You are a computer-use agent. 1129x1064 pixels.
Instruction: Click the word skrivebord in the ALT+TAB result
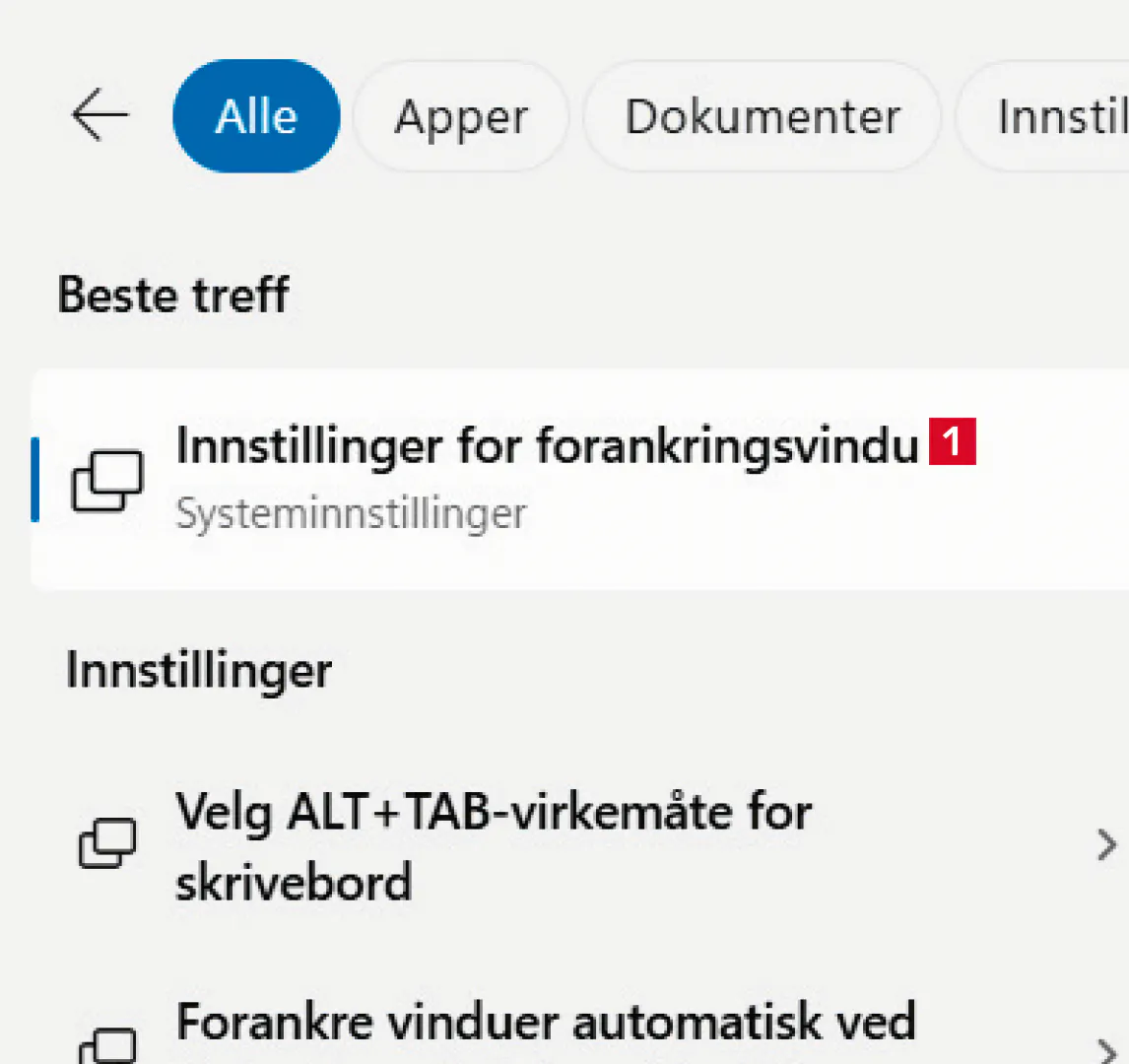tap(294, 882)
